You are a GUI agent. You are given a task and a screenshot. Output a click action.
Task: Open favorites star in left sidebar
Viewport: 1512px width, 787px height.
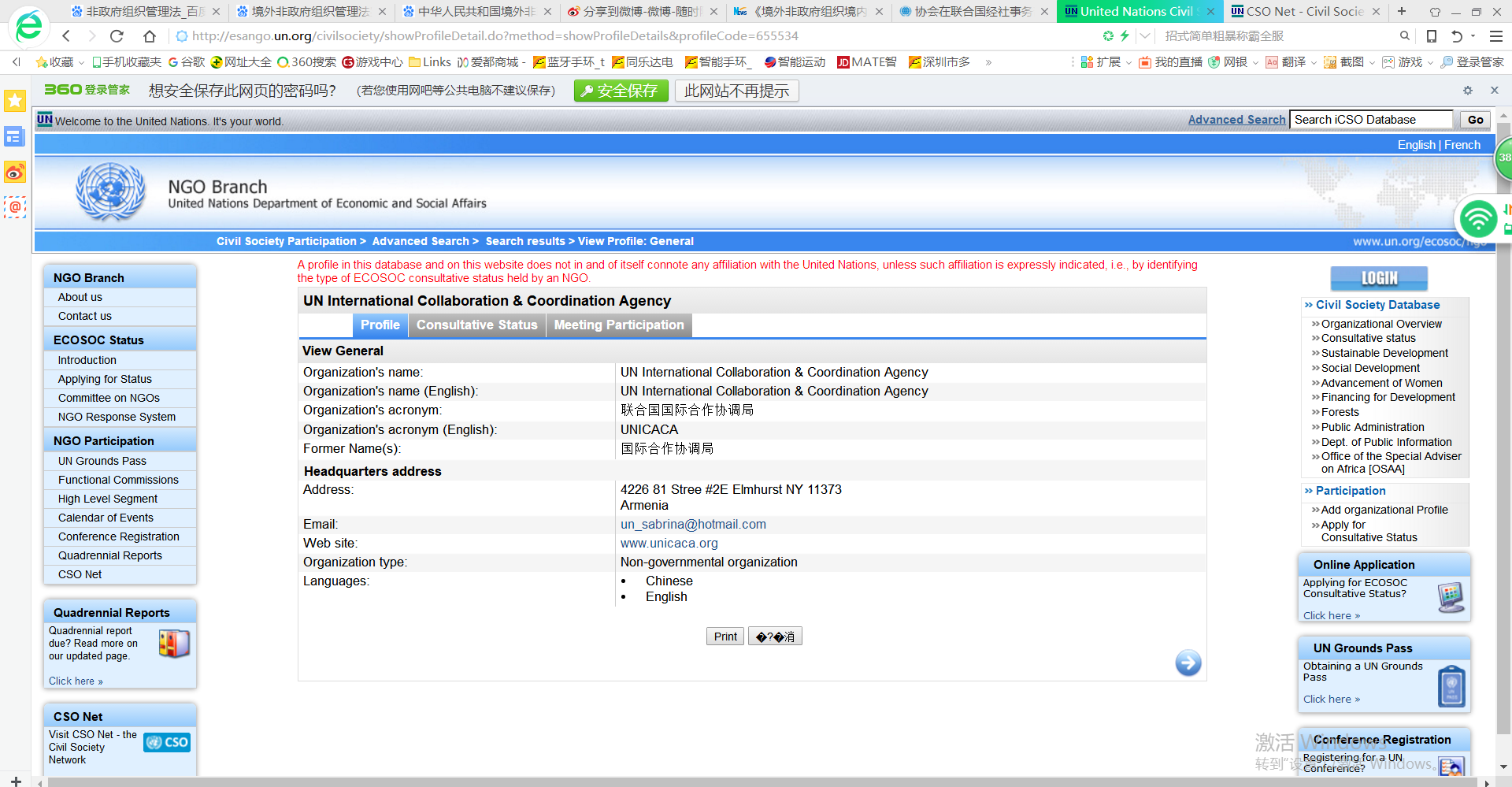coord(15,101)
